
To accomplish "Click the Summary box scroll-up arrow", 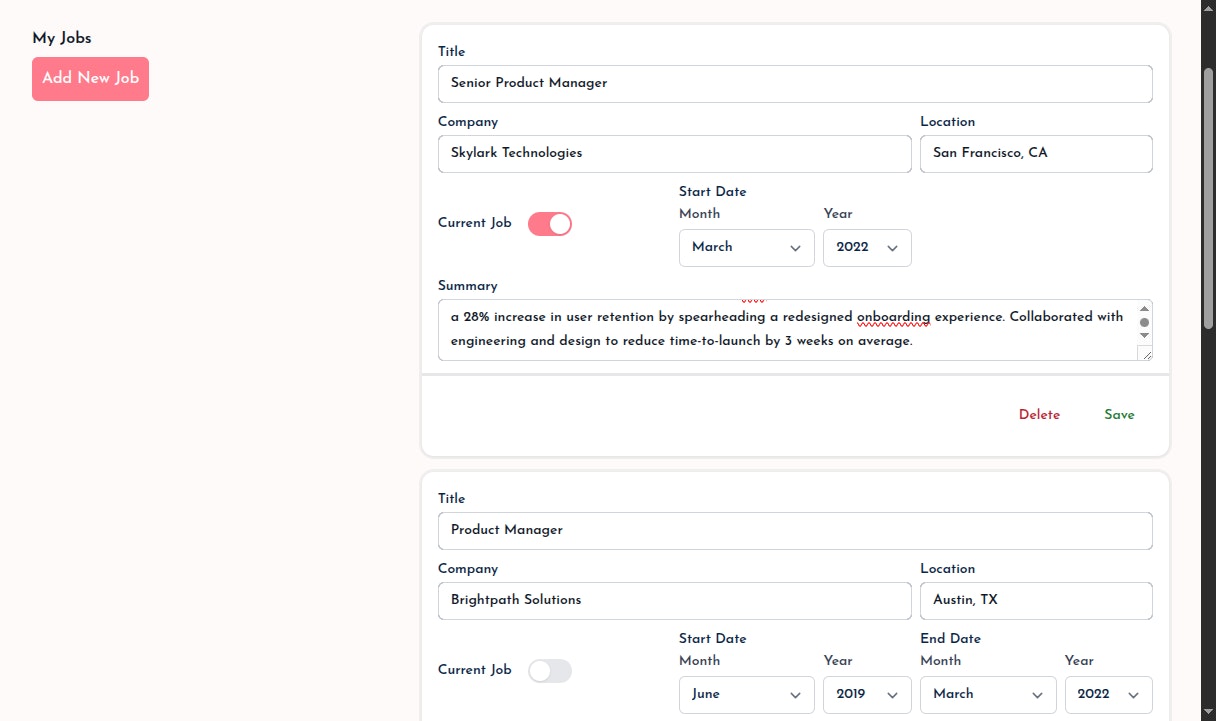I will (1145, 309).
